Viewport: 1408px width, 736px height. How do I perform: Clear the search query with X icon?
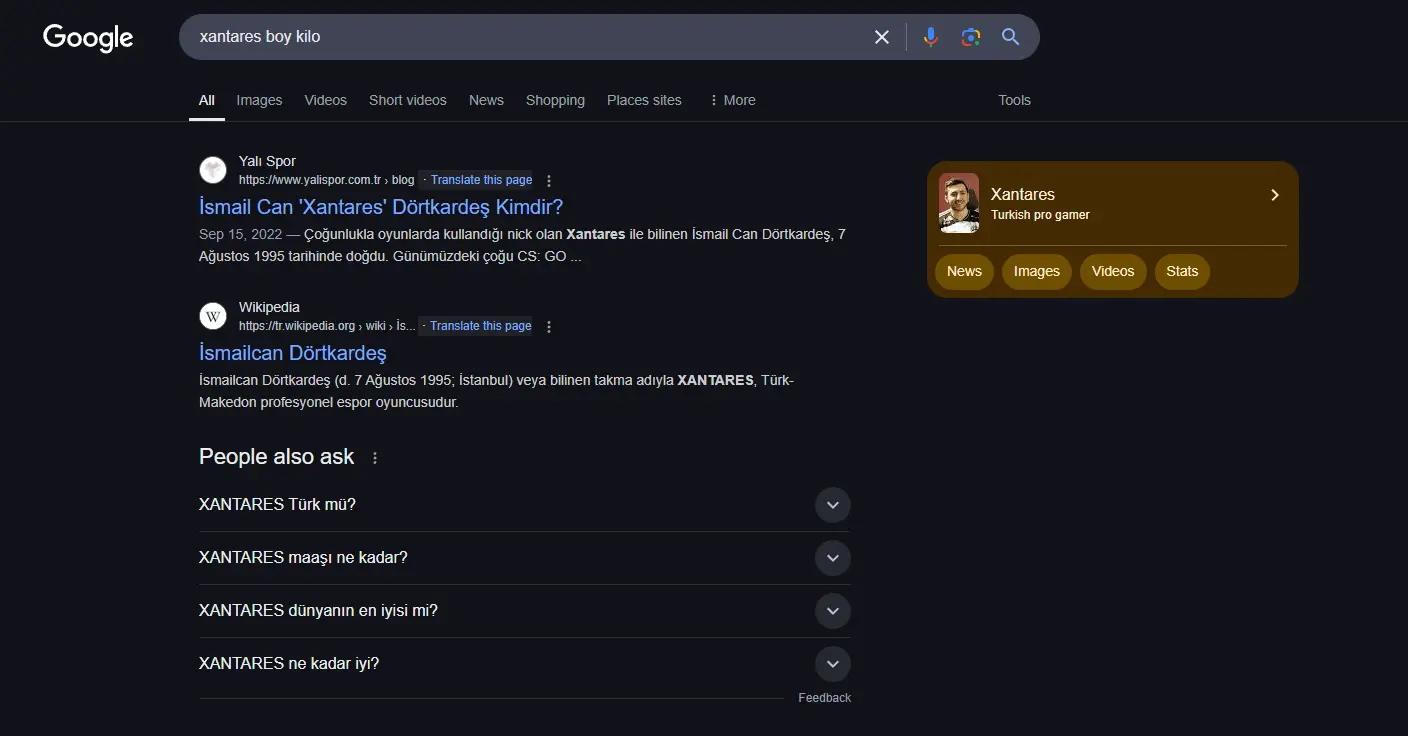882,37
